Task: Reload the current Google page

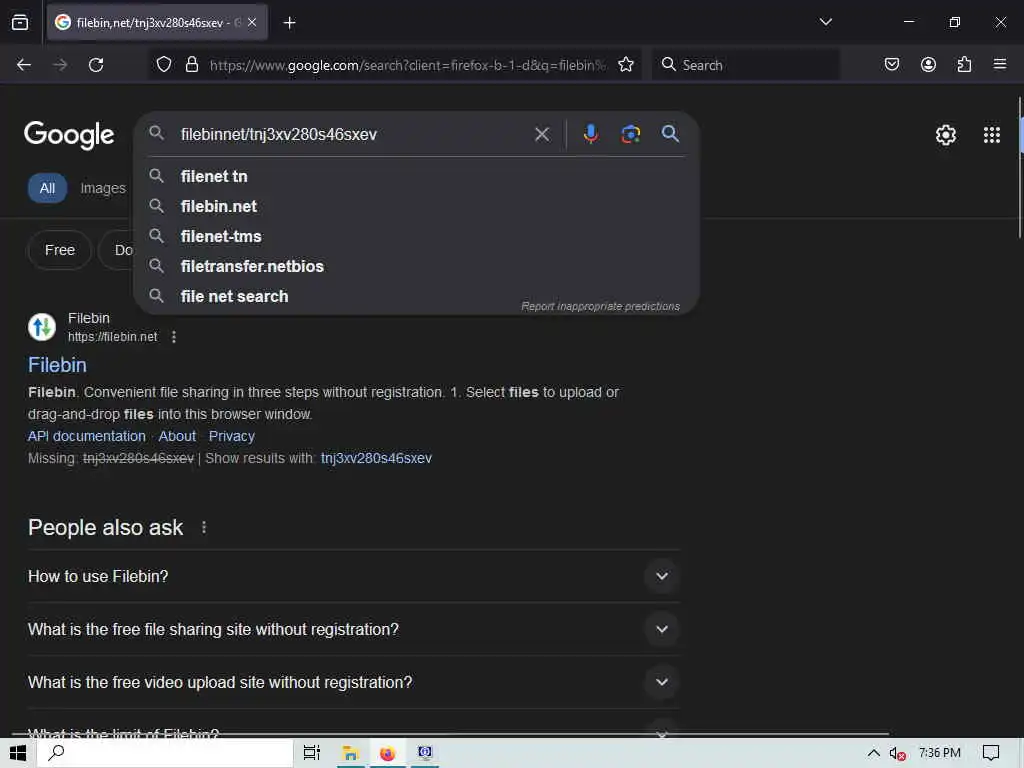Action: [x=96, y=65]
